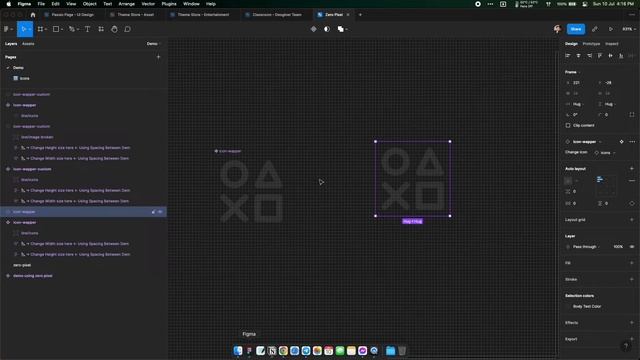Open the Plugins menu
640x360 pixels.
point(169,4)
